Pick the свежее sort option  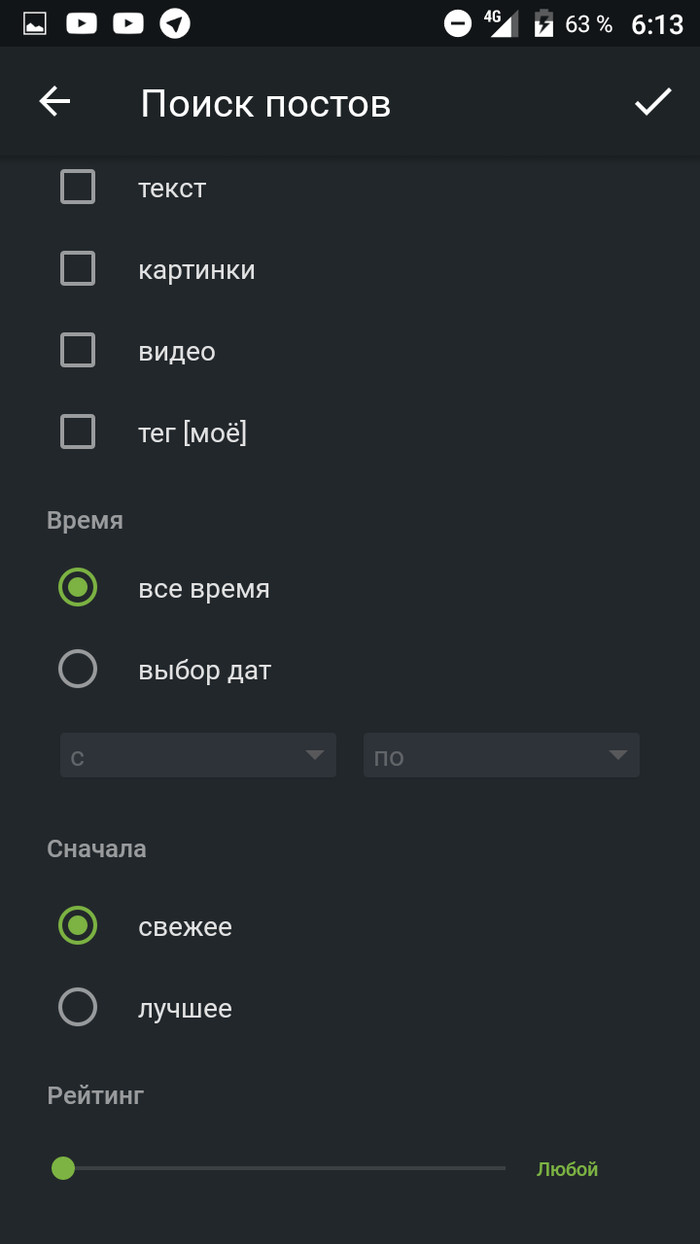pyautogui.click(x=78, y=926)
